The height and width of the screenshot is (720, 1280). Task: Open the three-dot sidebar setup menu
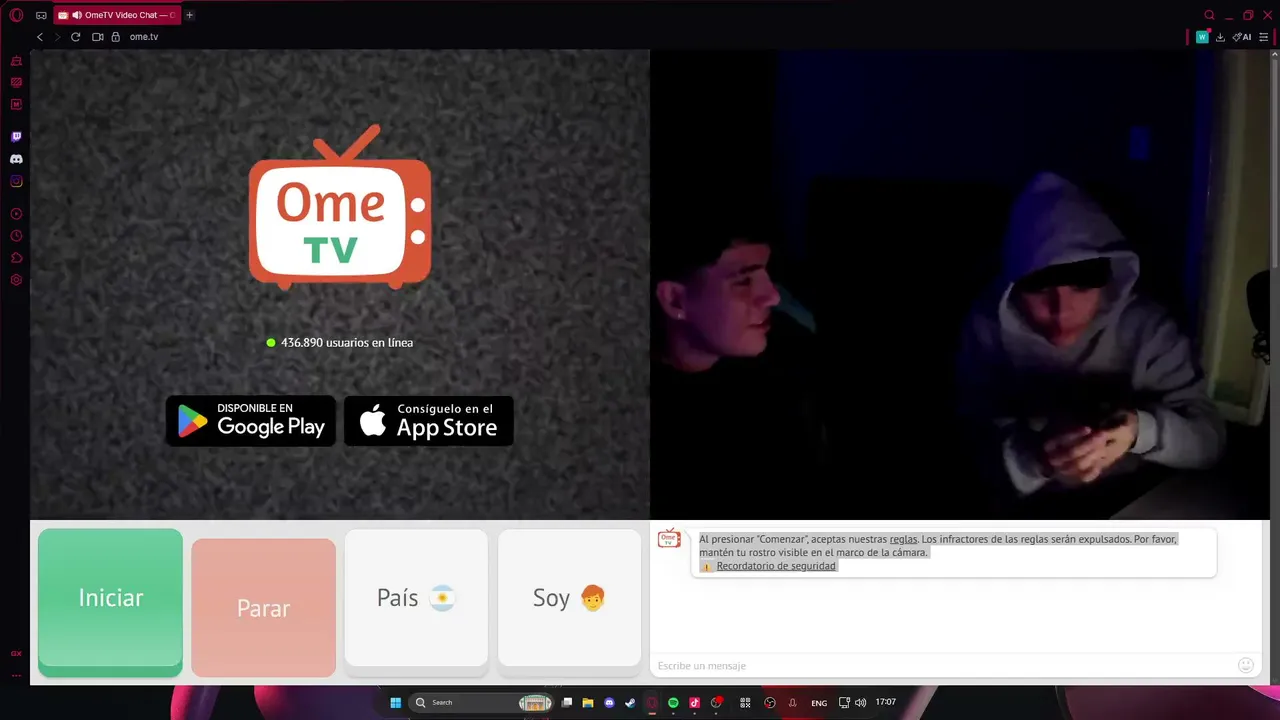(16, 675)
